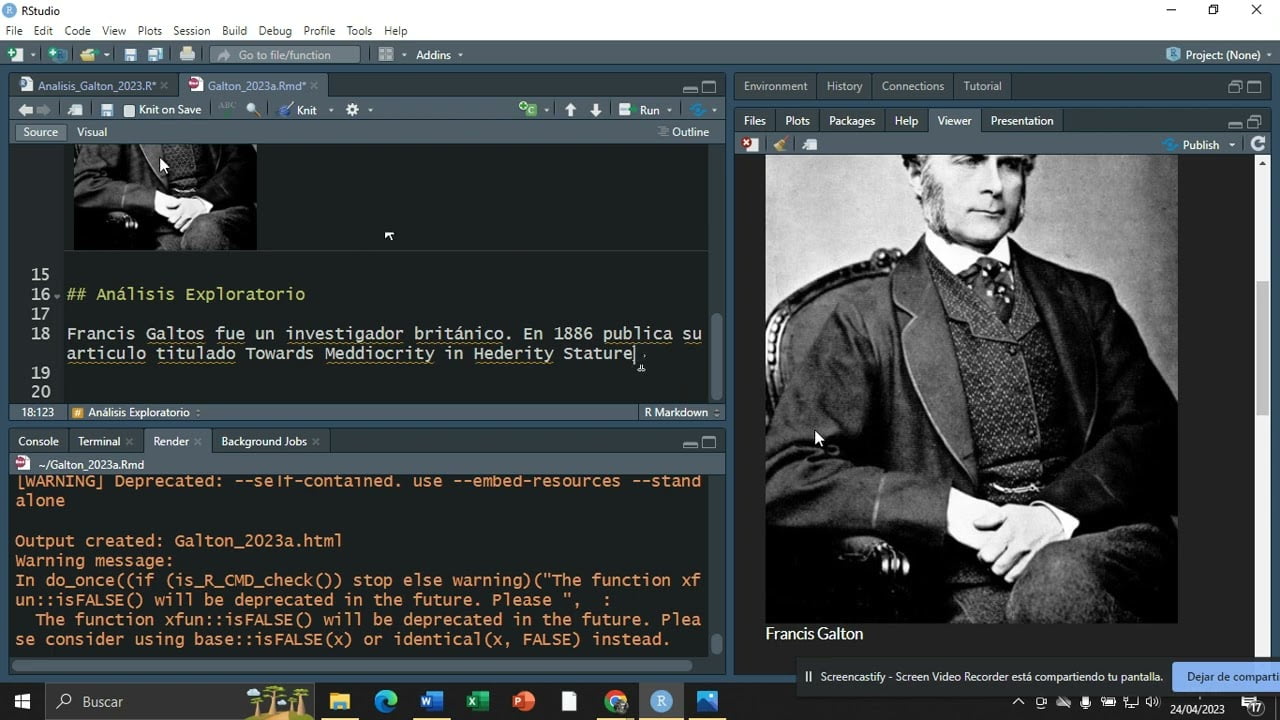Switch to the Environment tab

775,86
